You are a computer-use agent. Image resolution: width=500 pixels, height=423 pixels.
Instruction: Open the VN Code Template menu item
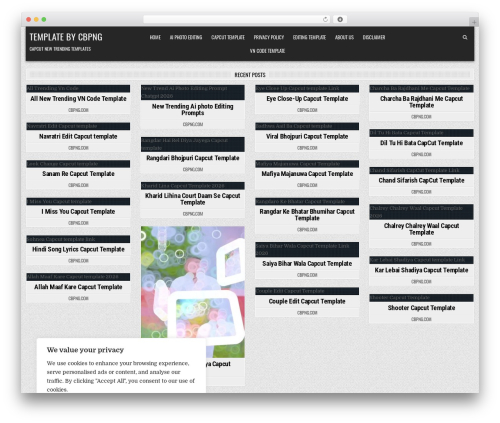click(x=267, y=51)
